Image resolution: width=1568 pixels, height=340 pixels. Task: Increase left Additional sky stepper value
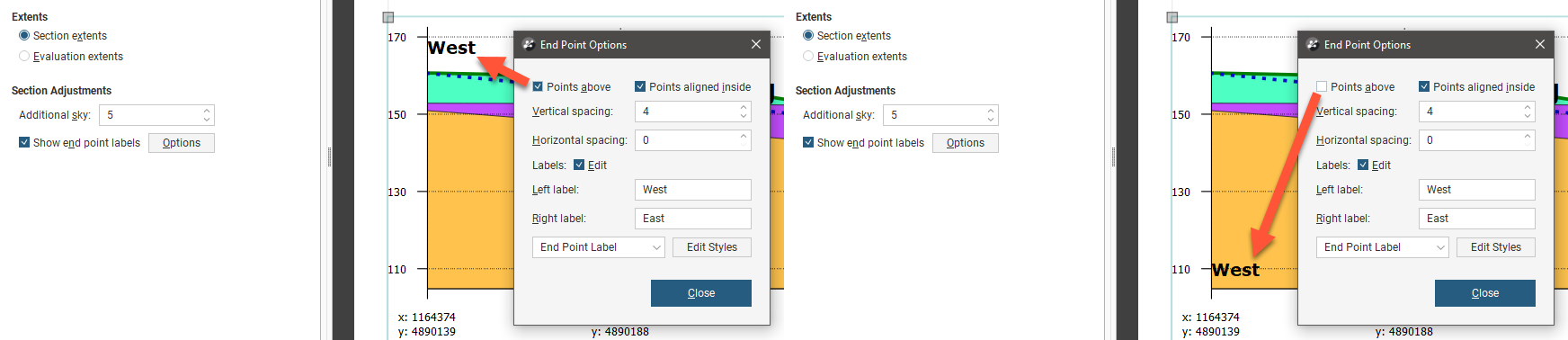pos(207,111)
